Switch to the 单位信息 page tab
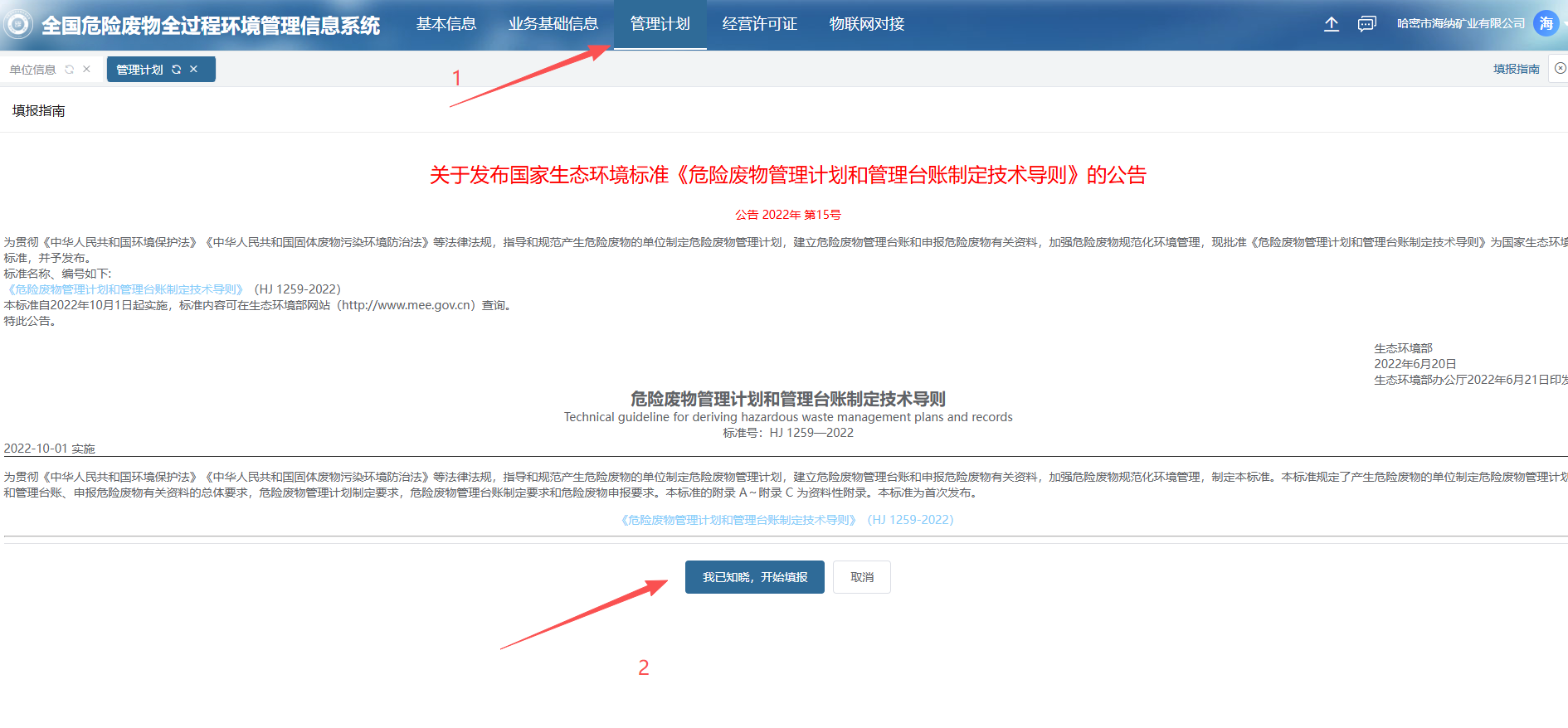The width and height of the screenshot is (1568, 728). point(33,70)
